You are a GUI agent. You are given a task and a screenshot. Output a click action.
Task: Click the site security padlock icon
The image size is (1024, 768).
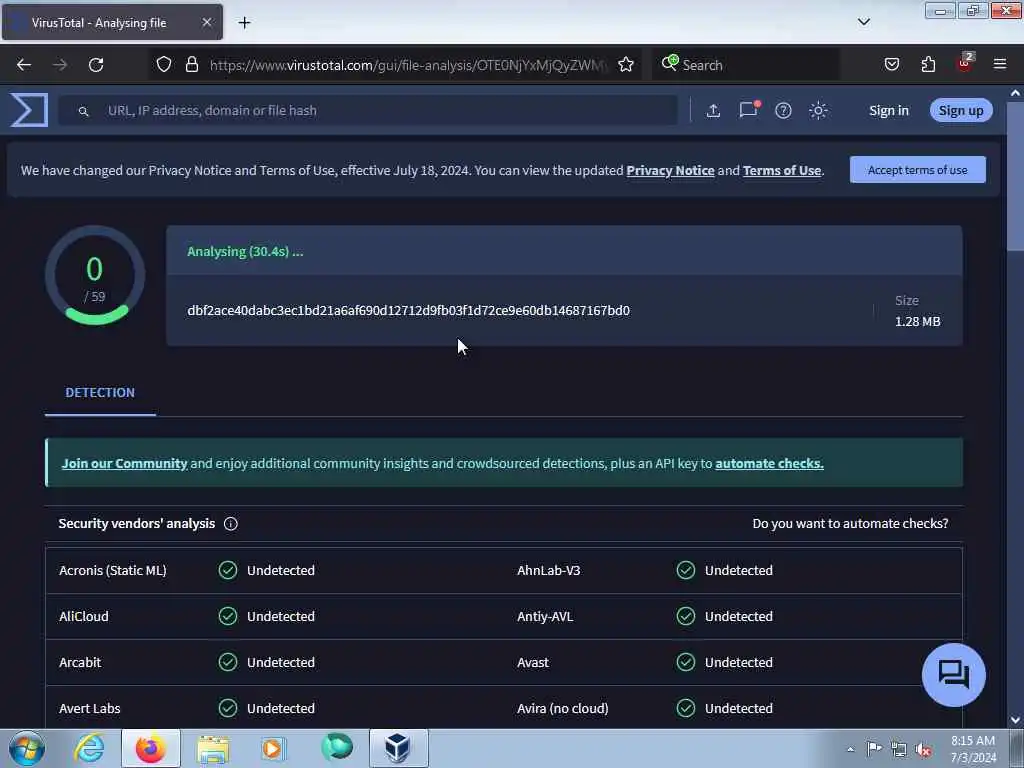pos(191,64)
